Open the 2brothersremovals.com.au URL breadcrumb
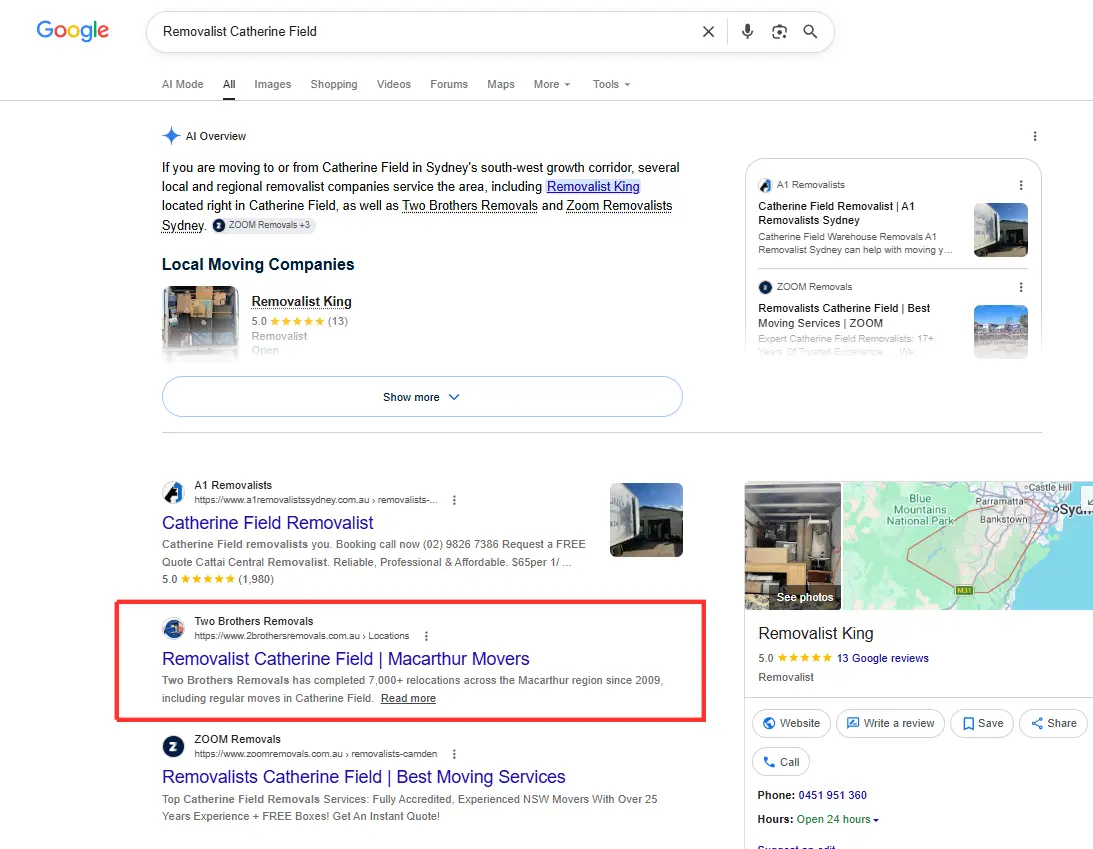 302,636
